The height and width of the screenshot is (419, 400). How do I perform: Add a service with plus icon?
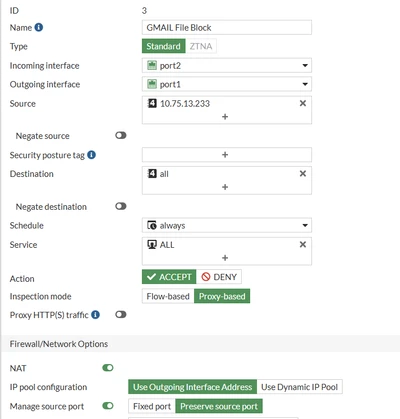[225, 258]
